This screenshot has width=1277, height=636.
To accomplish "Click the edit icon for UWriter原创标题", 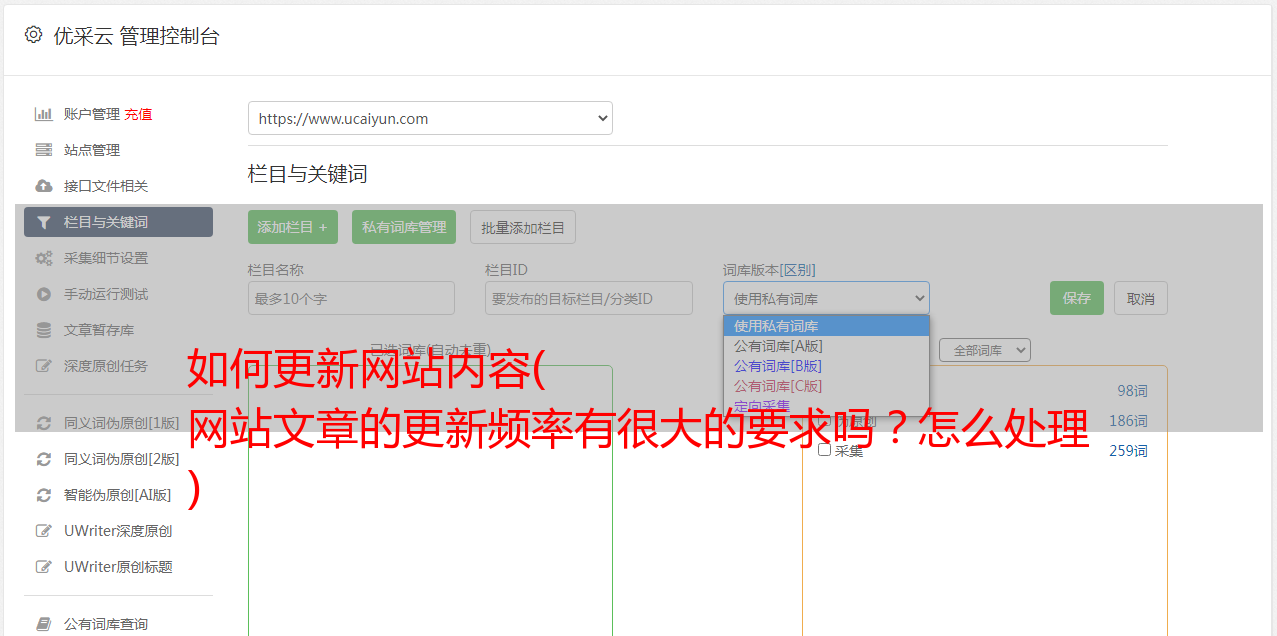I will (x=43, y=567).
